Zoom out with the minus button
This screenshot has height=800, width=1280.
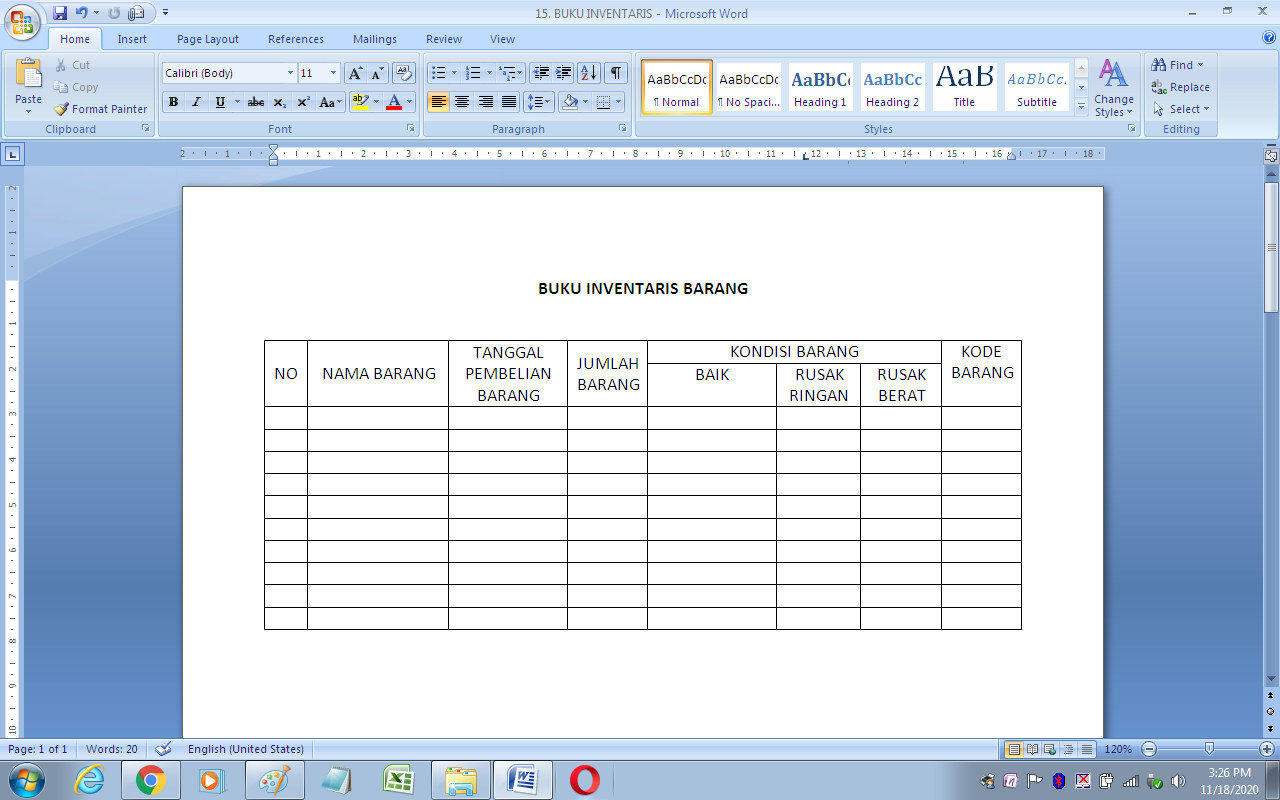[1149, 749]
